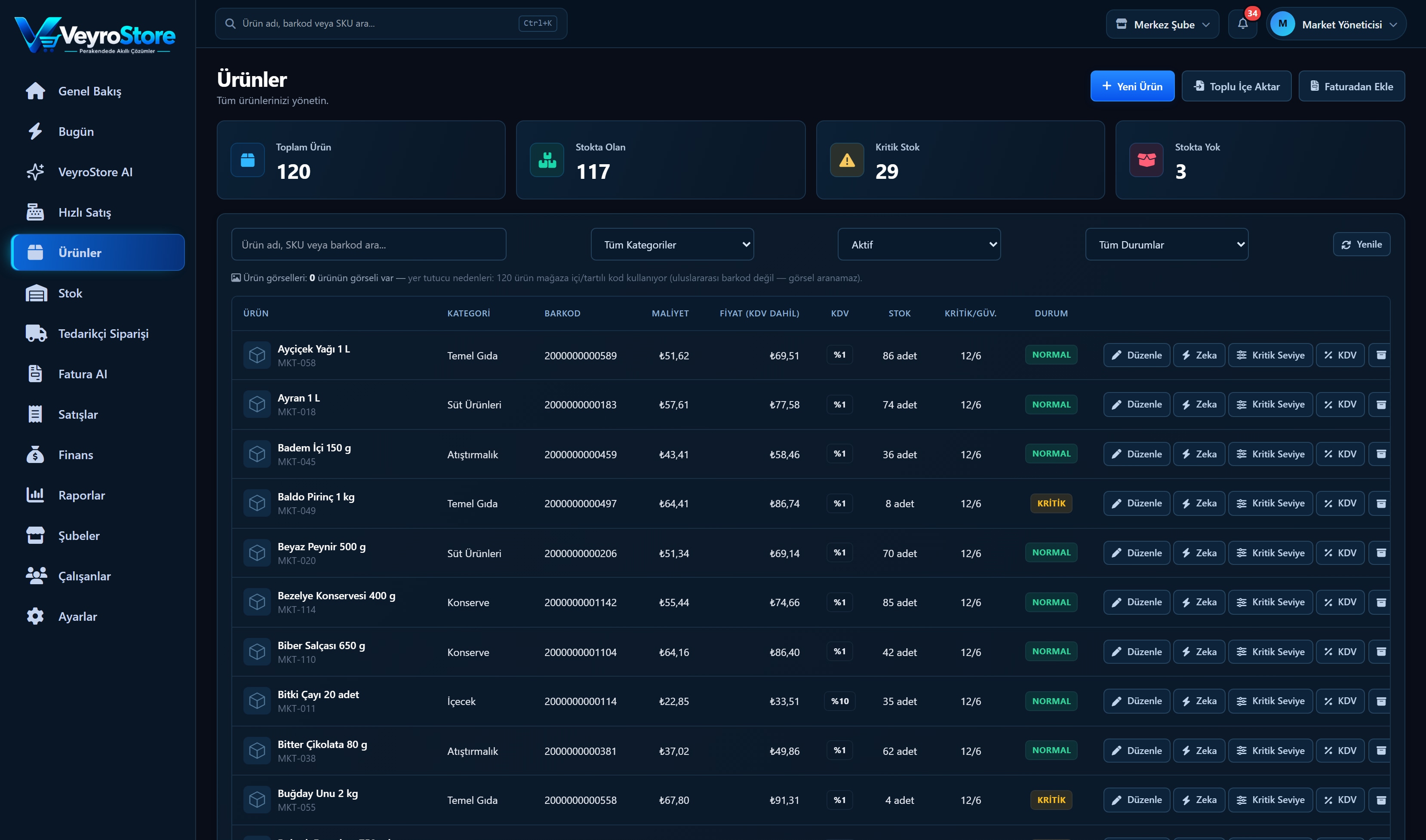Image resolution: width=1426 pixels, height=840 pixels.
Task: Open the notification bell with 34 alerts
Action: (1242, 24)
